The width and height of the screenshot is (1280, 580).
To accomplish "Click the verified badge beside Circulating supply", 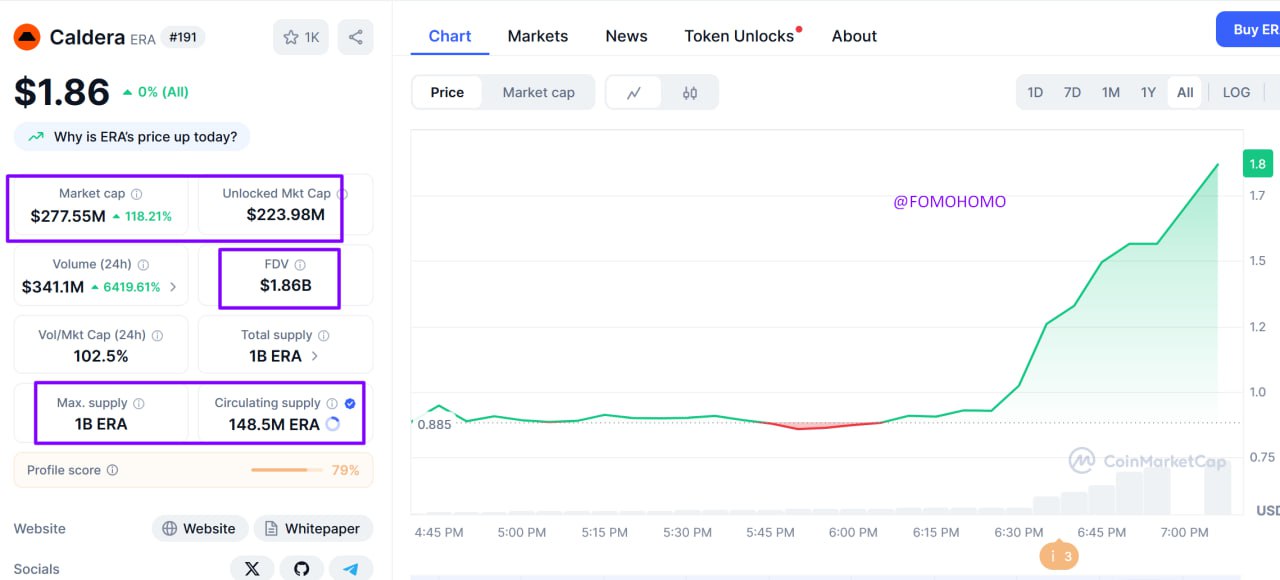I will click(x=350, y=403).
